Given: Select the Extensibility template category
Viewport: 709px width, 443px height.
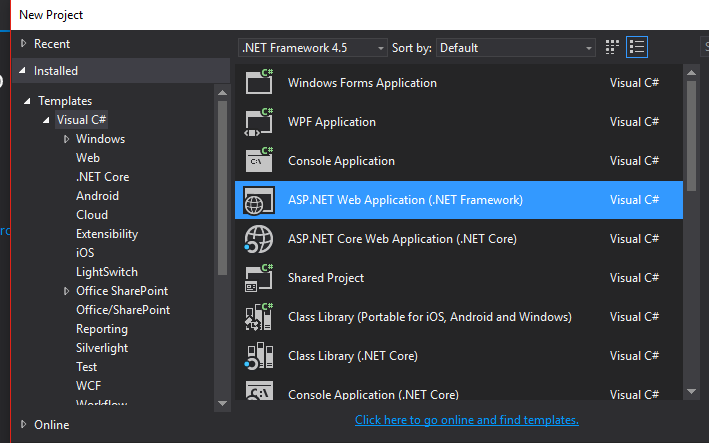Looking at the screenshot, I should pyautogui.click(x=107, y=234).
